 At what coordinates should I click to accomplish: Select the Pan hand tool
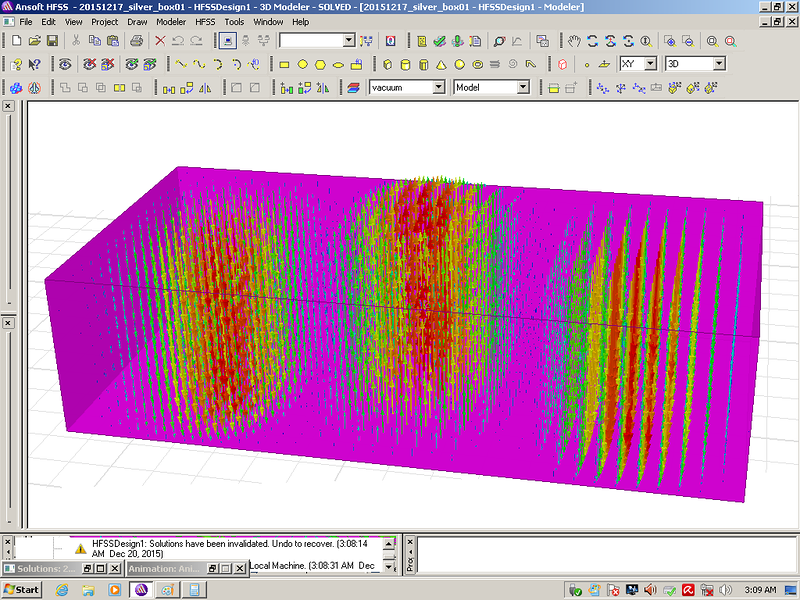574,41
